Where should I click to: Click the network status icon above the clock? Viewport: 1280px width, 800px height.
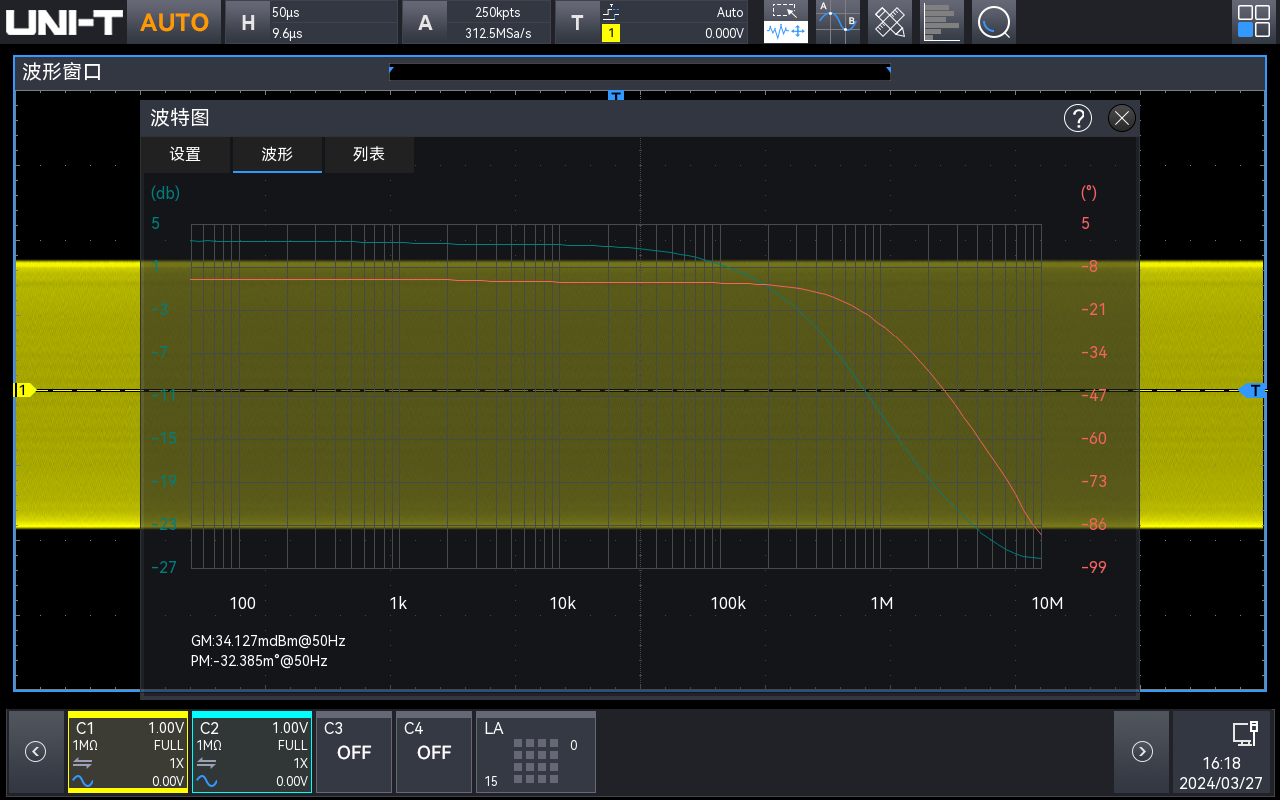click(1244, 734)
